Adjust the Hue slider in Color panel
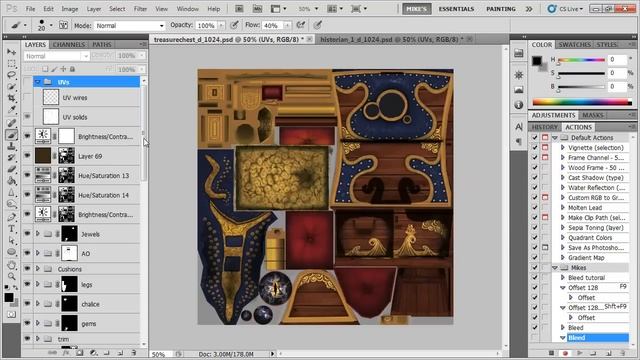Image resolution: width=640 pixels, height=360 pixels. (581, 60)
